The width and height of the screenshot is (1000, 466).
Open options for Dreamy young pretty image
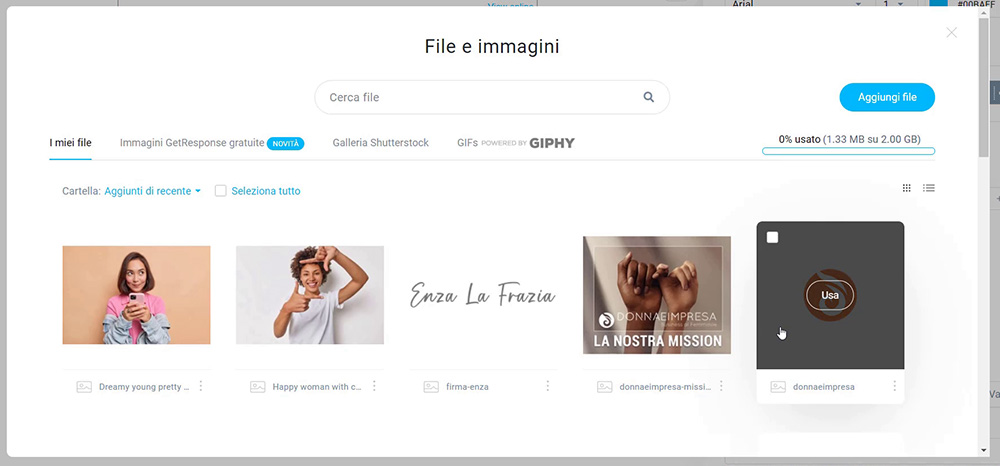(x=201, y=386)
